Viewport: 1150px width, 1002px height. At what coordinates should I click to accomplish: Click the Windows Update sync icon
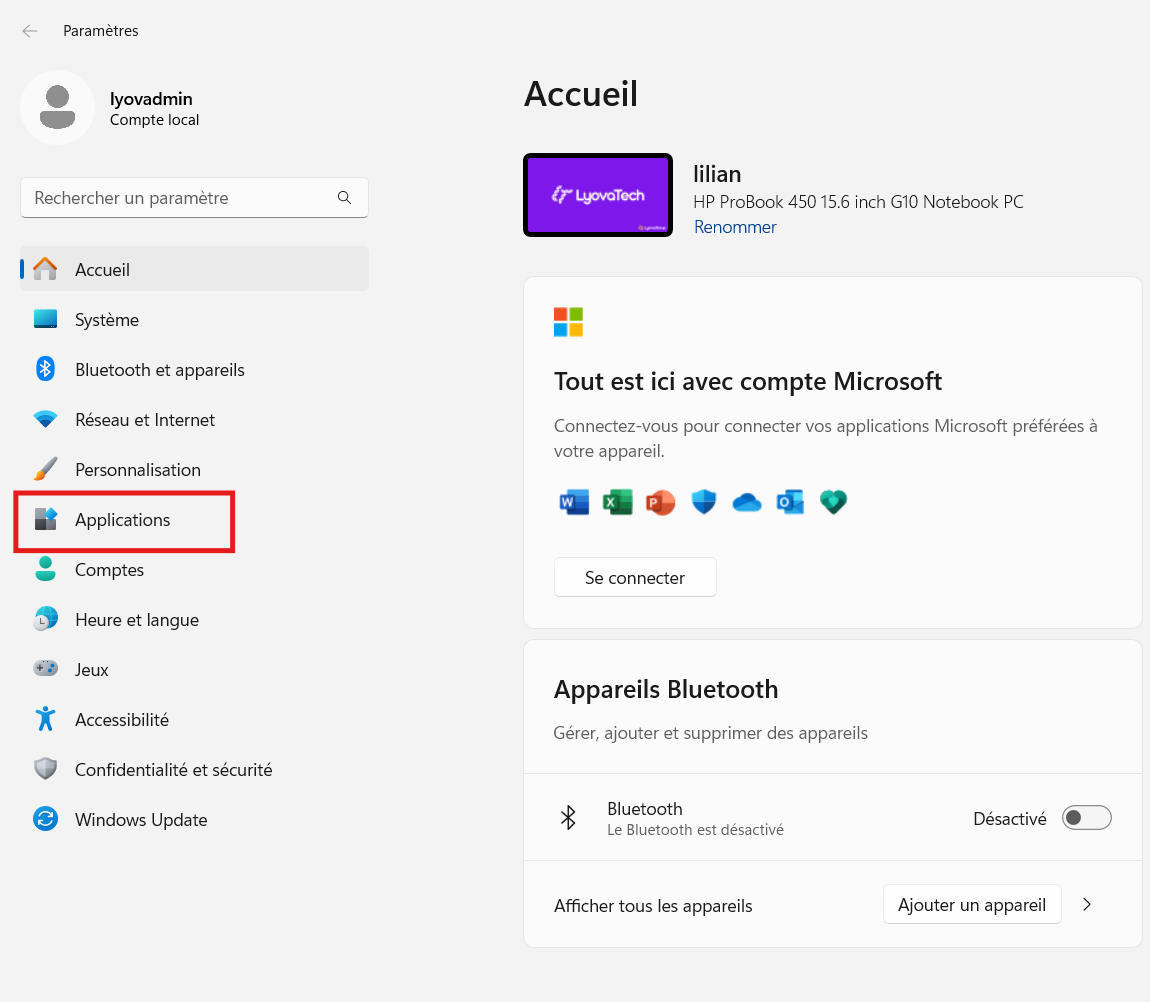pos(45,819)
